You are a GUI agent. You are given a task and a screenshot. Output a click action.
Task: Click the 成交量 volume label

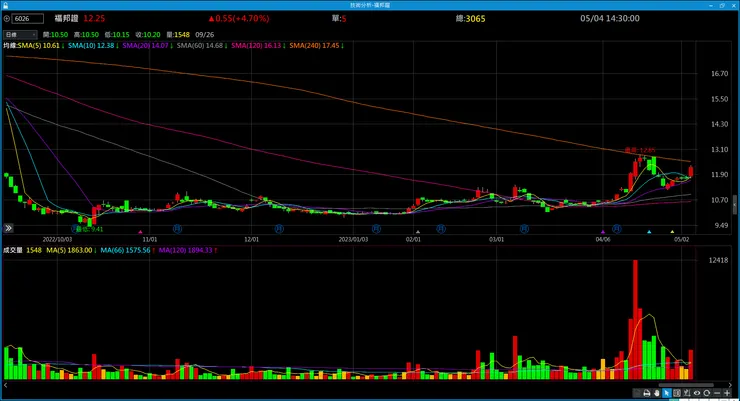[13, 250]
